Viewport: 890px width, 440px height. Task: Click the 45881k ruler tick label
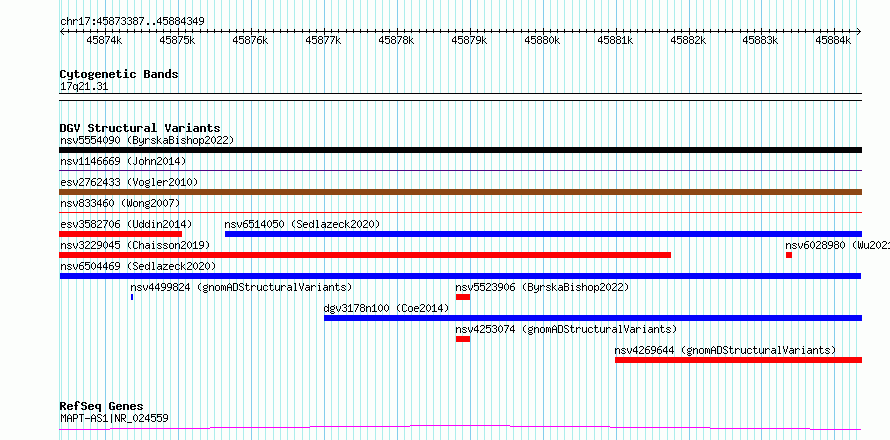click(615, 40)
